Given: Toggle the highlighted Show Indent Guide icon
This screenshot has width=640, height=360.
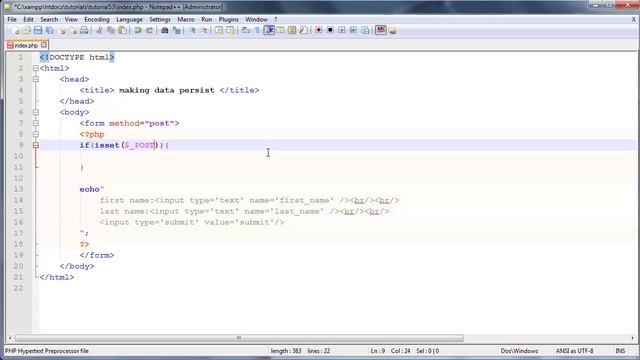Looking at the screenshot, I should click(x=269, y=30).
